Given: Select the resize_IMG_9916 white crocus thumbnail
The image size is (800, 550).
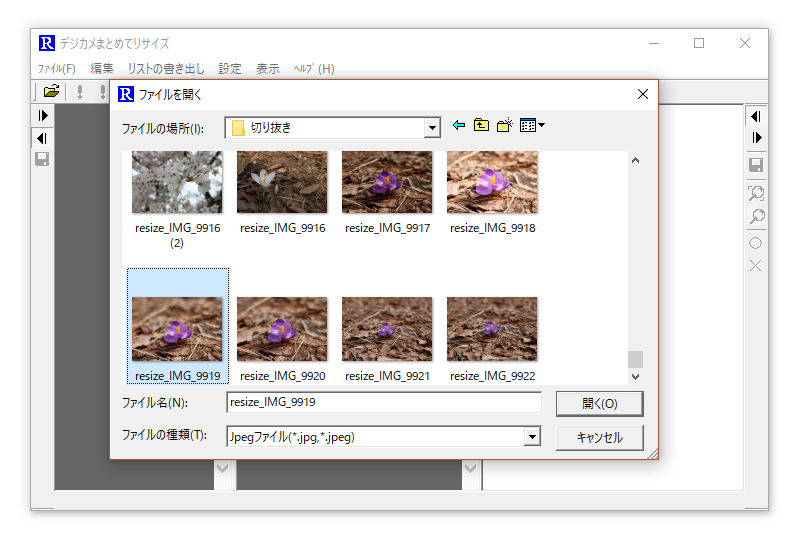Looking at the screenshot, I should click(282, 182).
